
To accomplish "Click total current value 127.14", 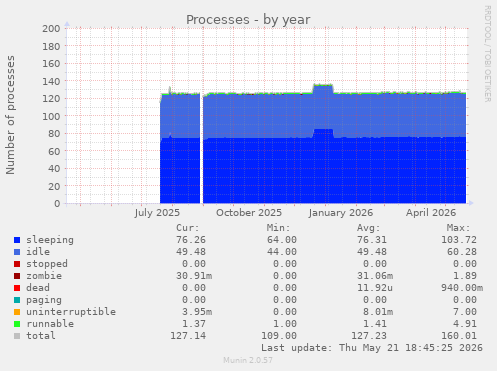I will [188, 336].
